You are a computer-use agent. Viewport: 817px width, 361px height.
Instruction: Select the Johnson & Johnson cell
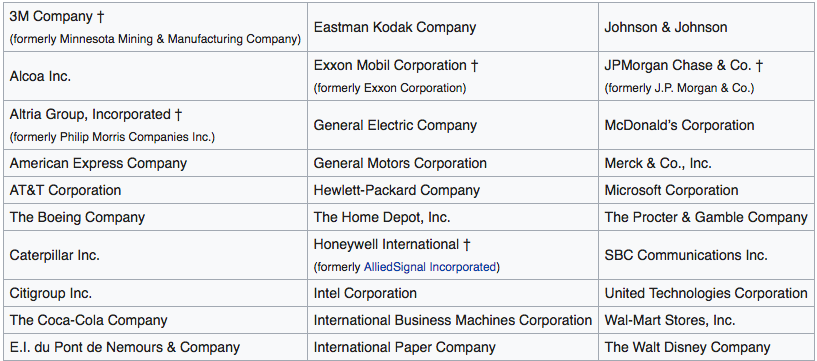[x=707, y=27]
